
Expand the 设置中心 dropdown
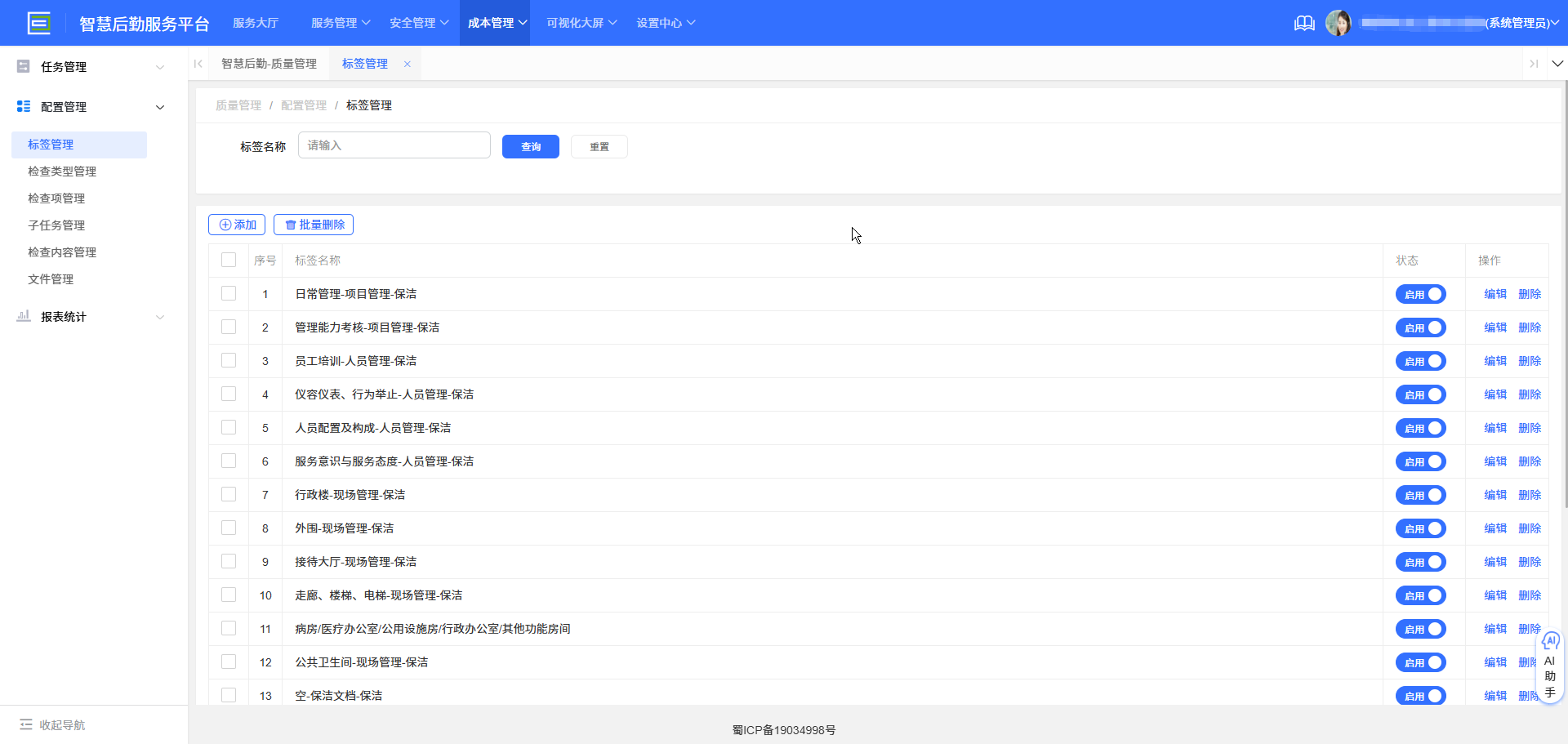coord(666,22)
